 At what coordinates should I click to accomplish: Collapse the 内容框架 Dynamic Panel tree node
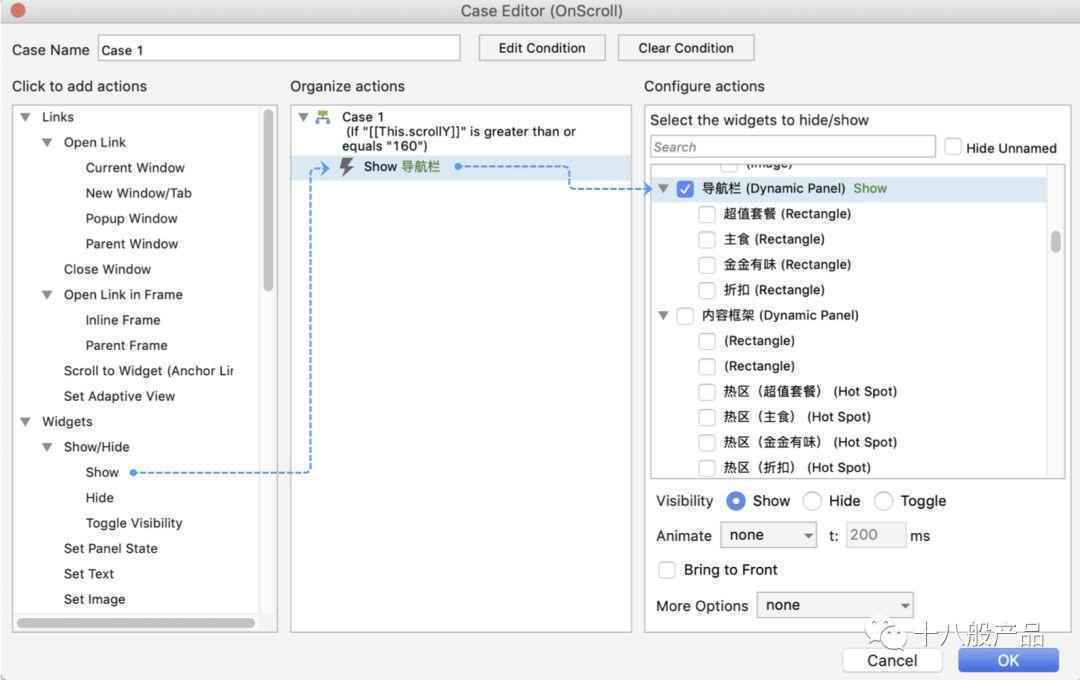(663, 316)
